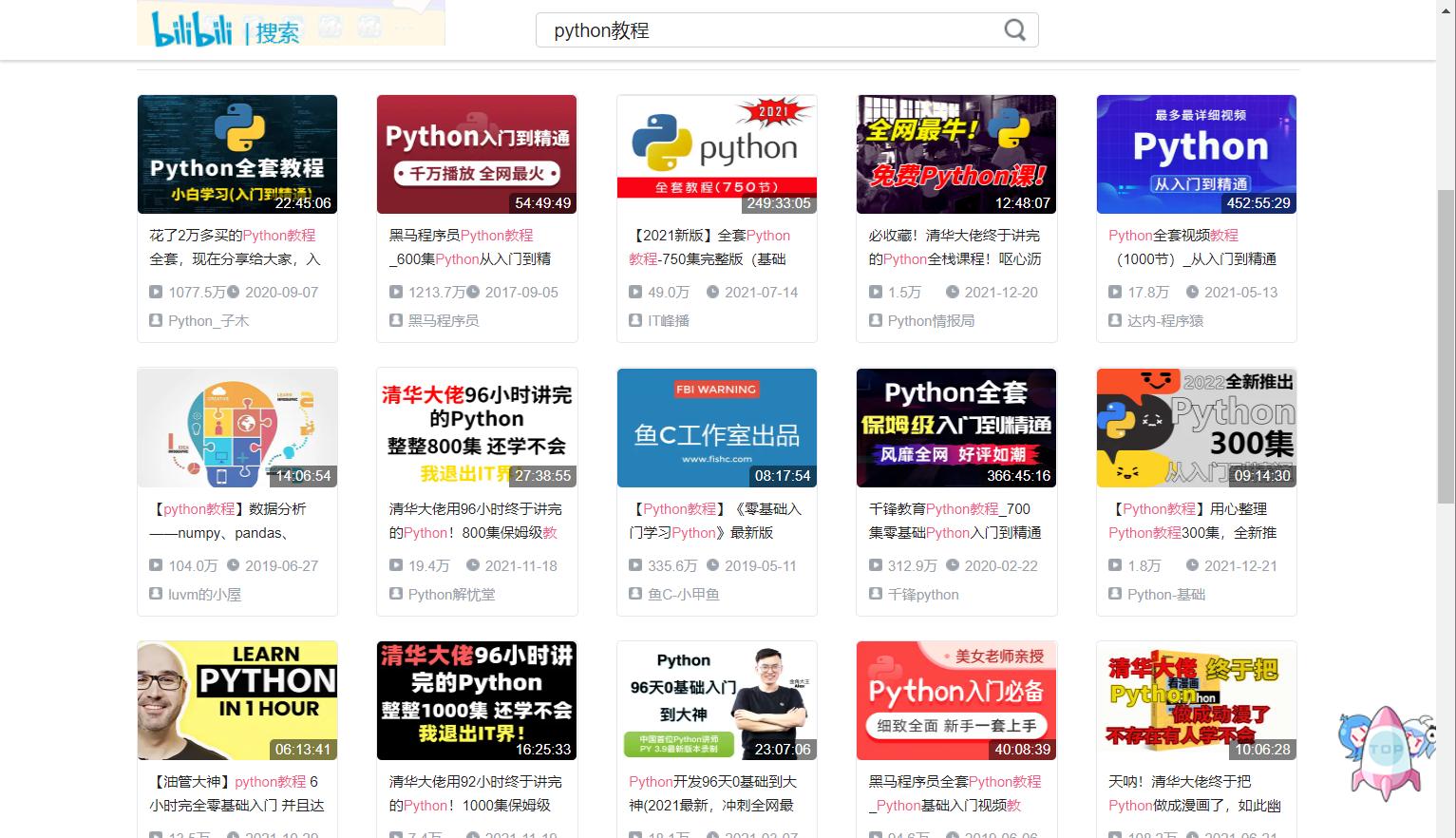This screenshot has height=838, width=1456.
Task: Click the thumbnail with duration 452:55:29
Action: [x=1196, y=154]
